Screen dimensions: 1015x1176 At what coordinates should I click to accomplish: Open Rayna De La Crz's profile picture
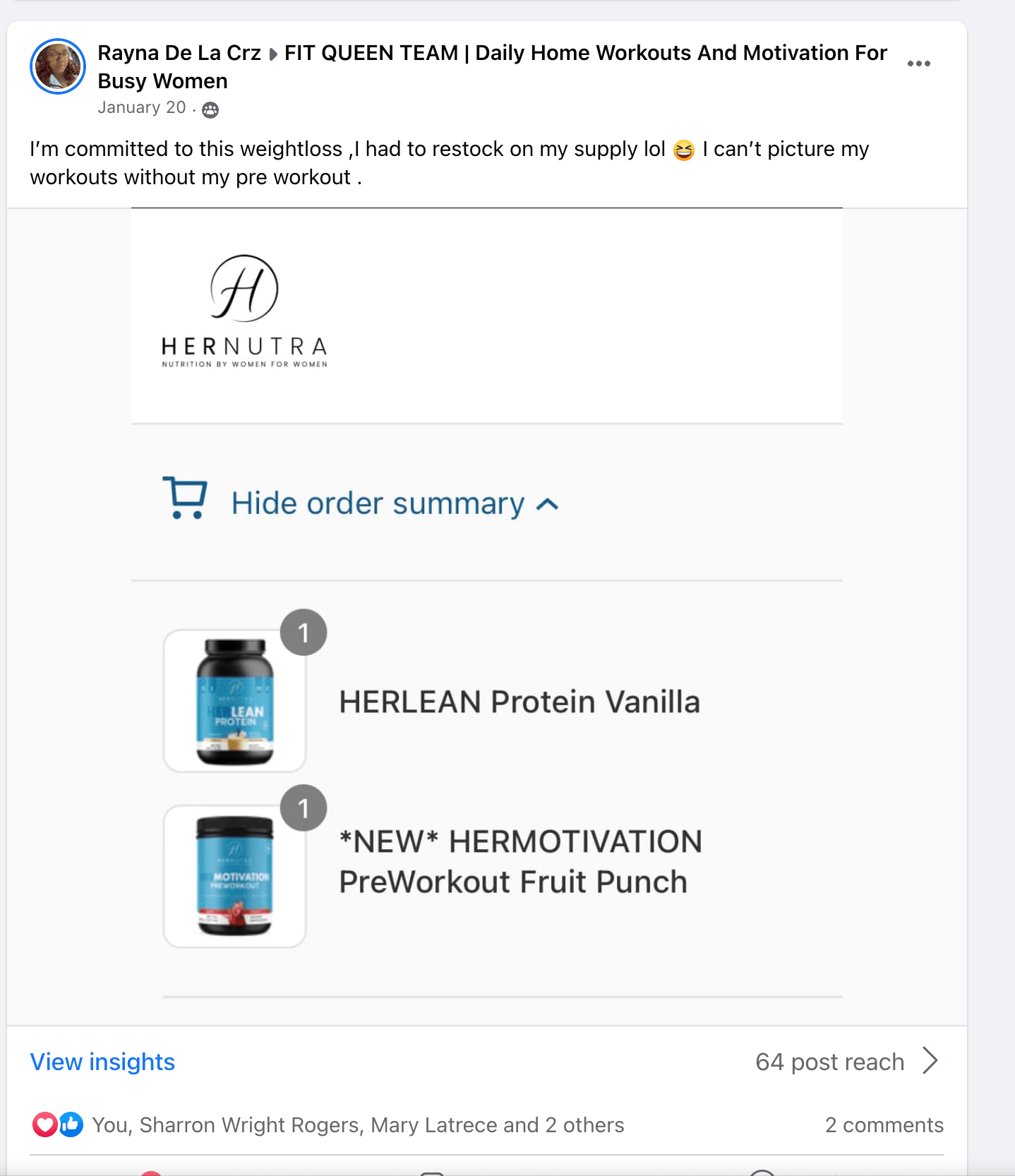pos(58,66)
